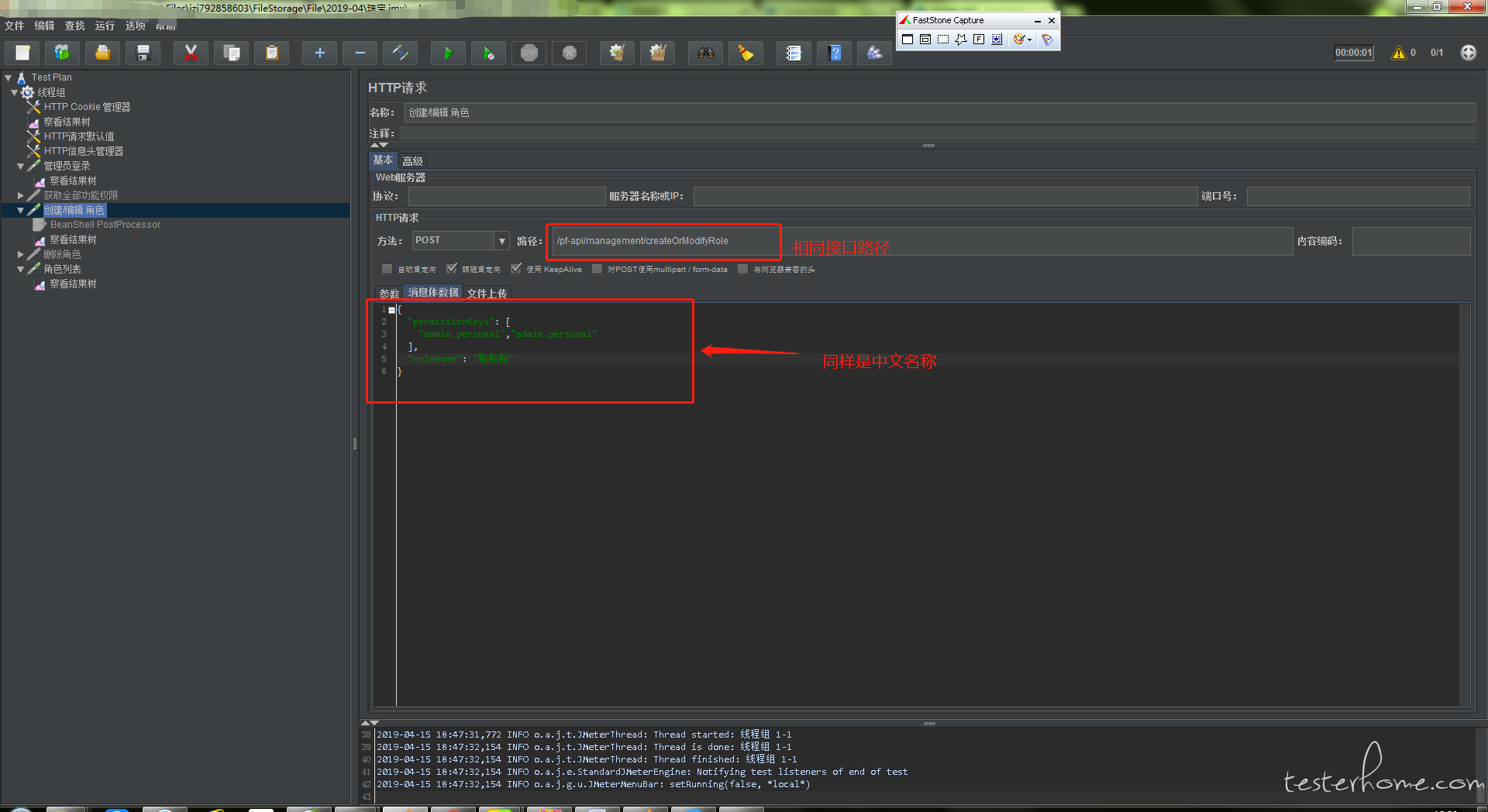Select HTTP请求默认值 in tree
The image size is (1488, 812).
point(79,136)
